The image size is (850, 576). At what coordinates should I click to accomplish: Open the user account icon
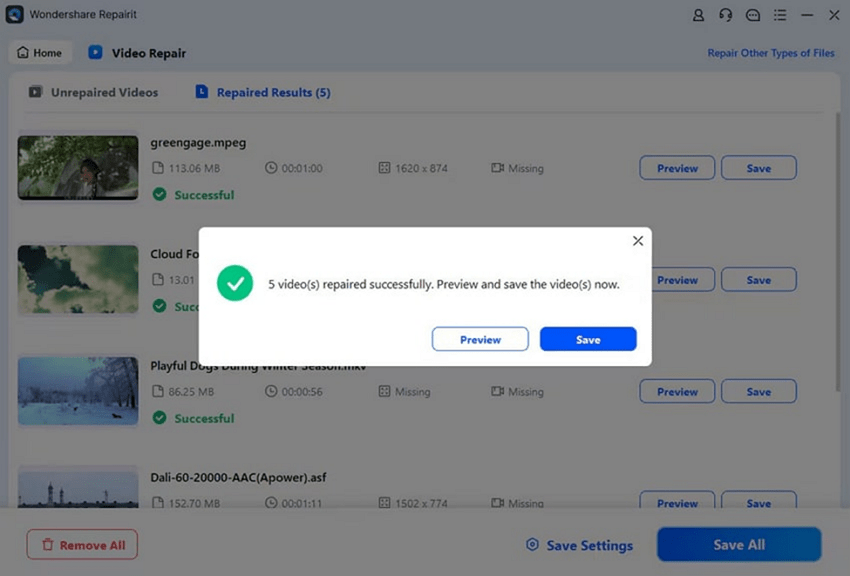699,15
